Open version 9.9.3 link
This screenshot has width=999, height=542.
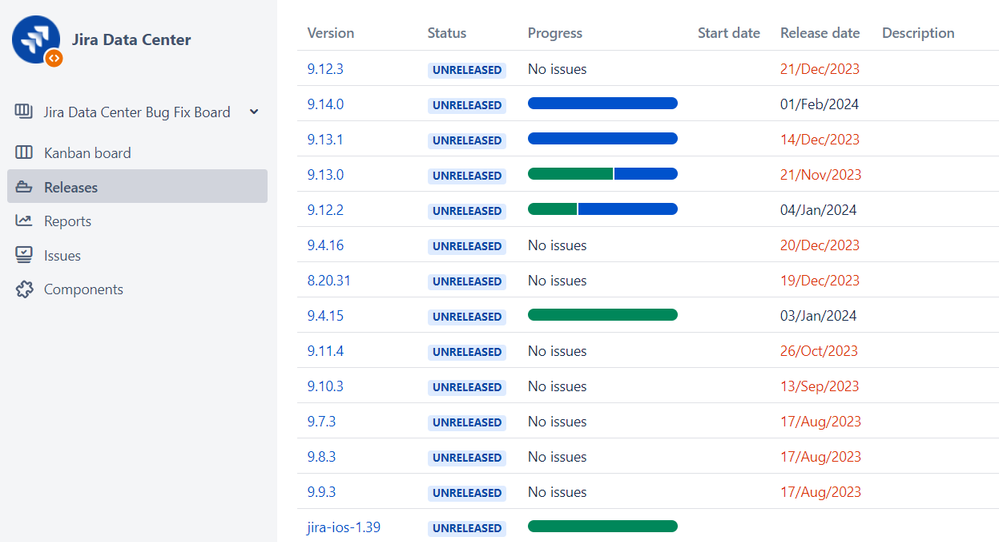[x=321, y=492]
